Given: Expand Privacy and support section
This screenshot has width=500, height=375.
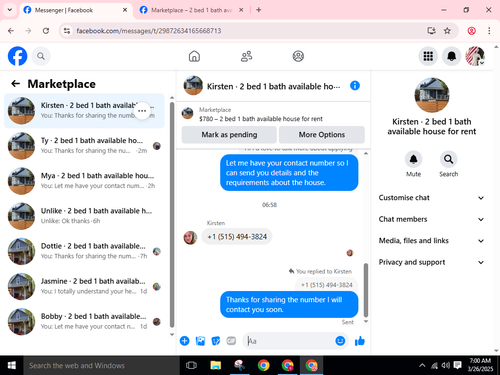Looking at the screenshot, I should click(431, 262).
